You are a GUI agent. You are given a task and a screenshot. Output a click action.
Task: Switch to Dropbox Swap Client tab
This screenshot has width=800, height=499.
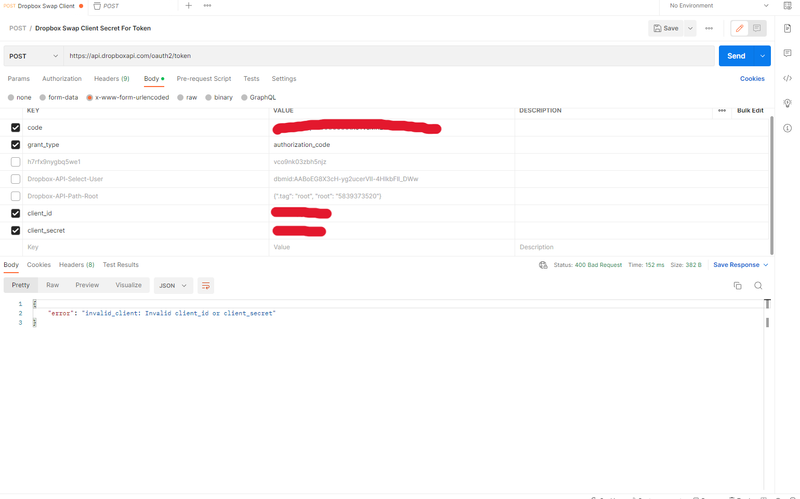(x=44, y=6)
